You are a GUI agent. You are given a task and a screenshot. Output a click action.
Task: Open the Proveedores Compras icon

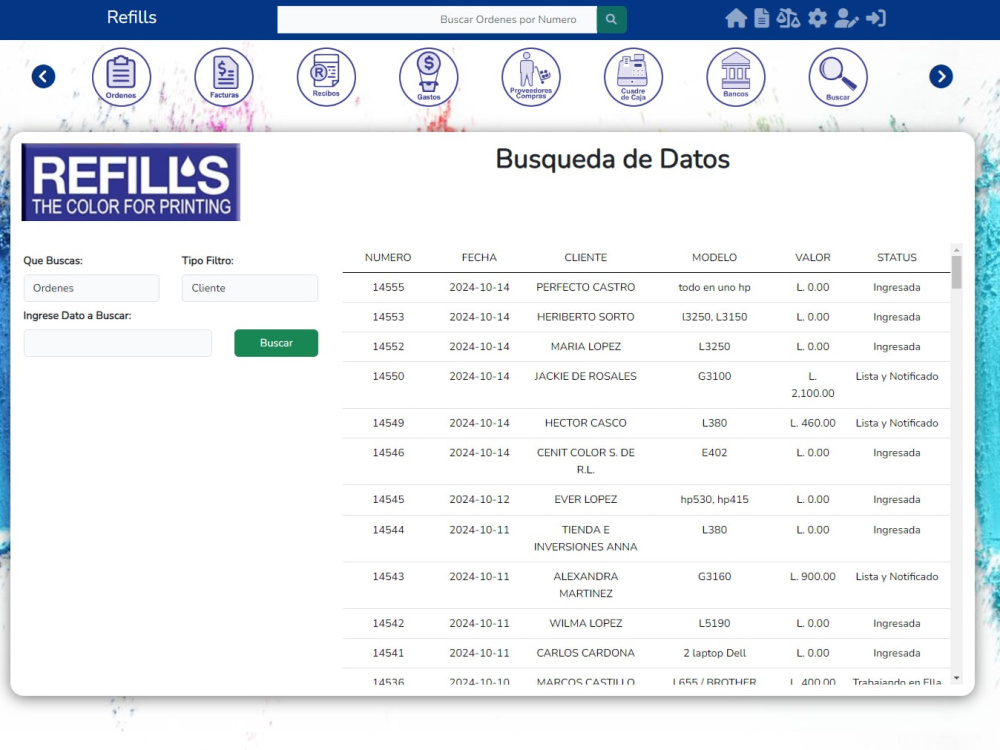[x=531, y=77]
